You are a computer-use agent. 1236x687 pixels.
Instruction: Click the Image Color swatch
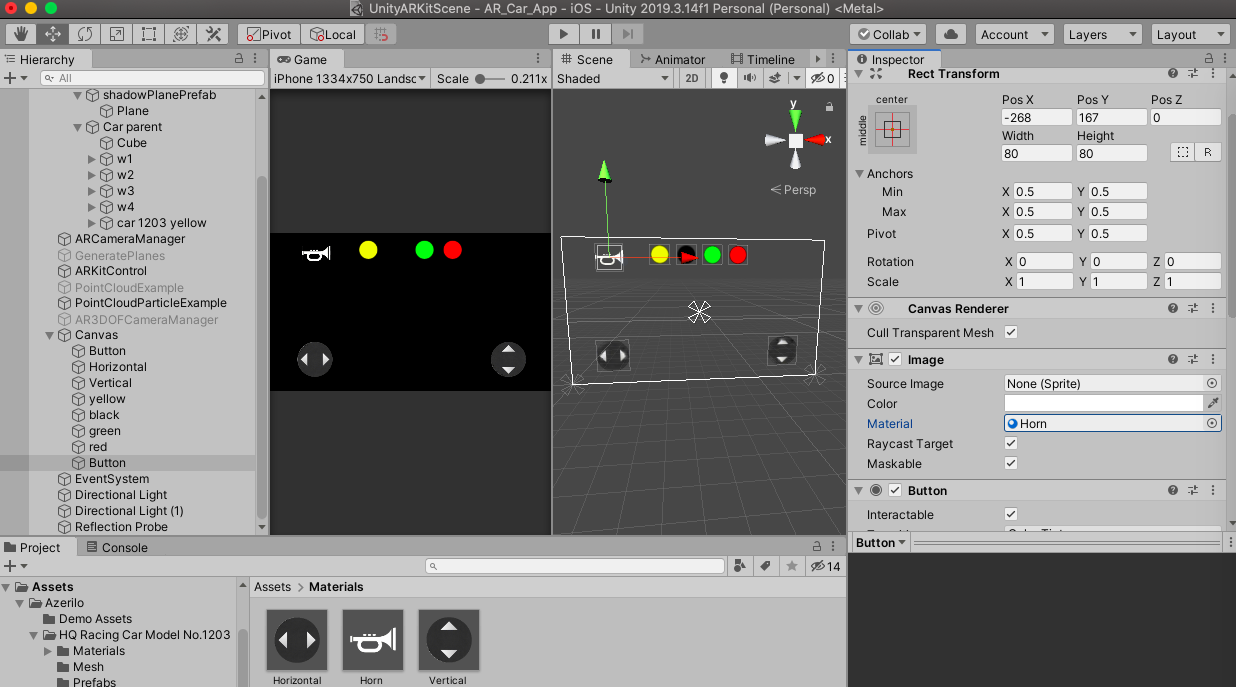coord(1104,404)
